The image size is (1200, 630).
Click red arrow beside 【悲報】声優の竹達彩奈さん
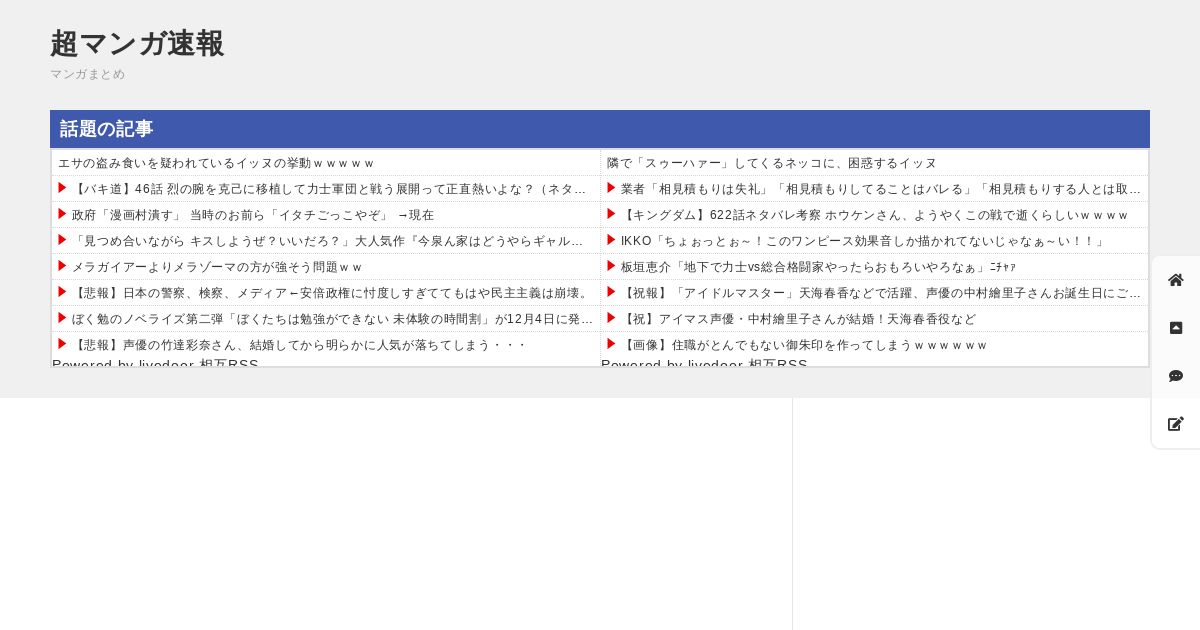click(x=62, y=344)
